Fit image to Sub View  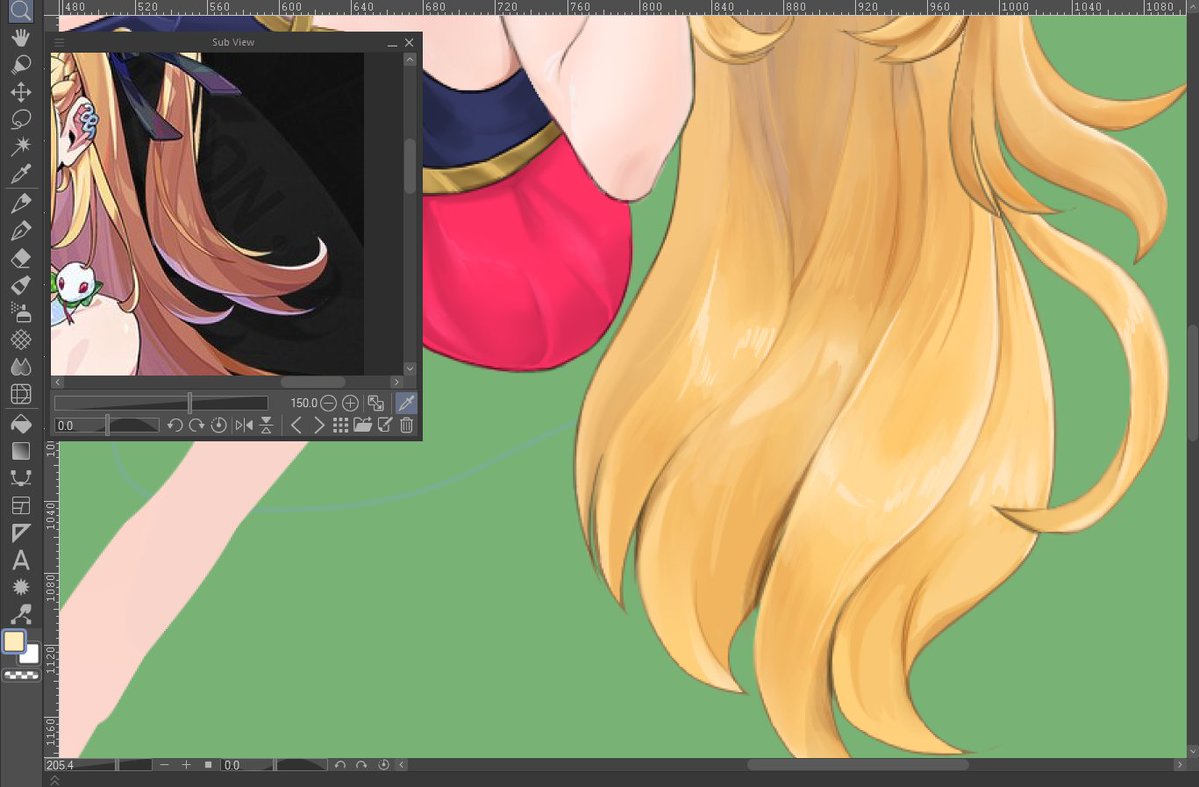pyautogui.click(x=375, y=403)
